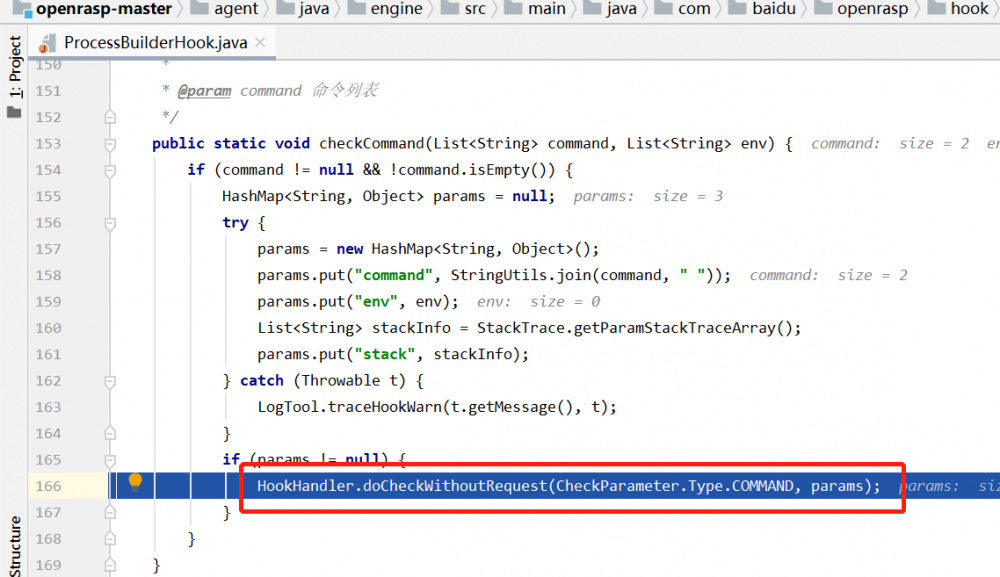Collapse the catch block at line 162
The height and width of the screenshot is (577, 1000).
point(110,381)
